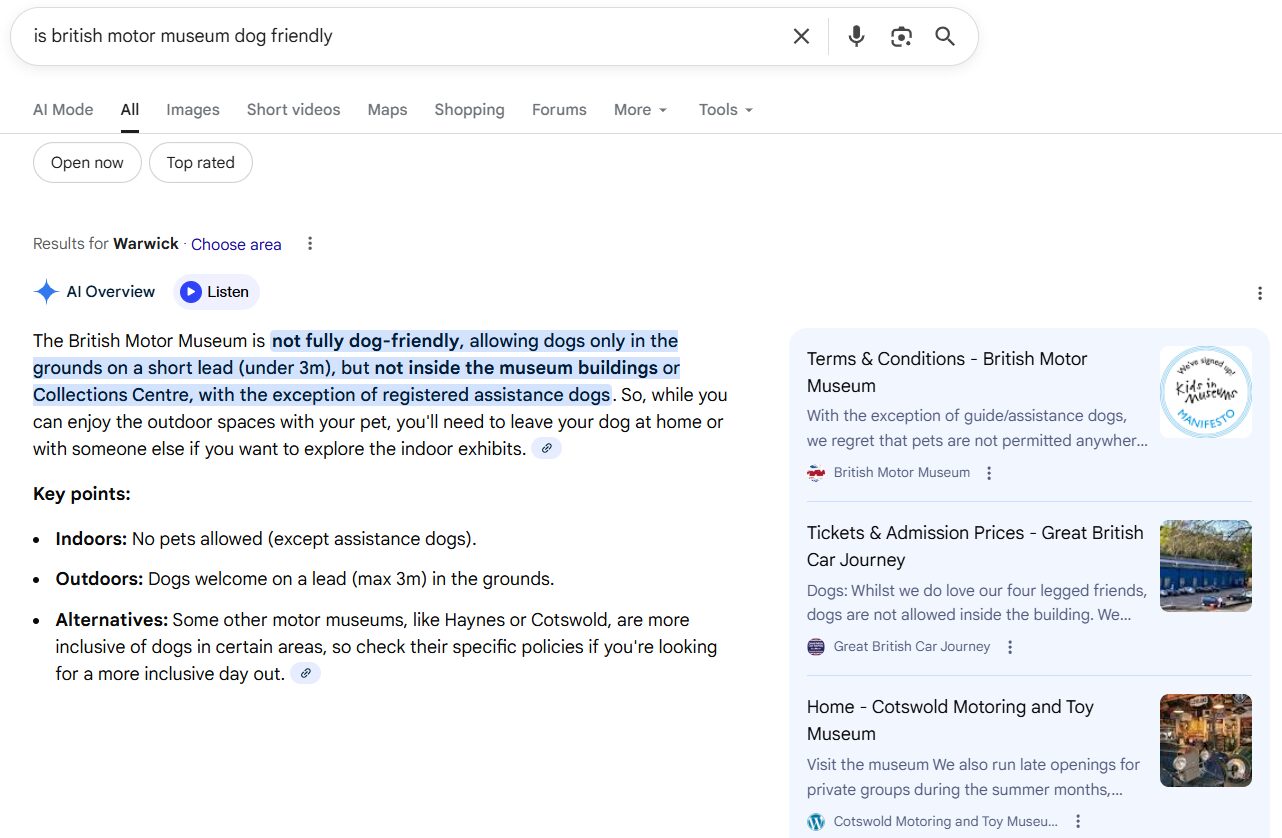Click the British Motor Museum favicon
Viewport: 1282px width, 838px height.
click(816, 473)
